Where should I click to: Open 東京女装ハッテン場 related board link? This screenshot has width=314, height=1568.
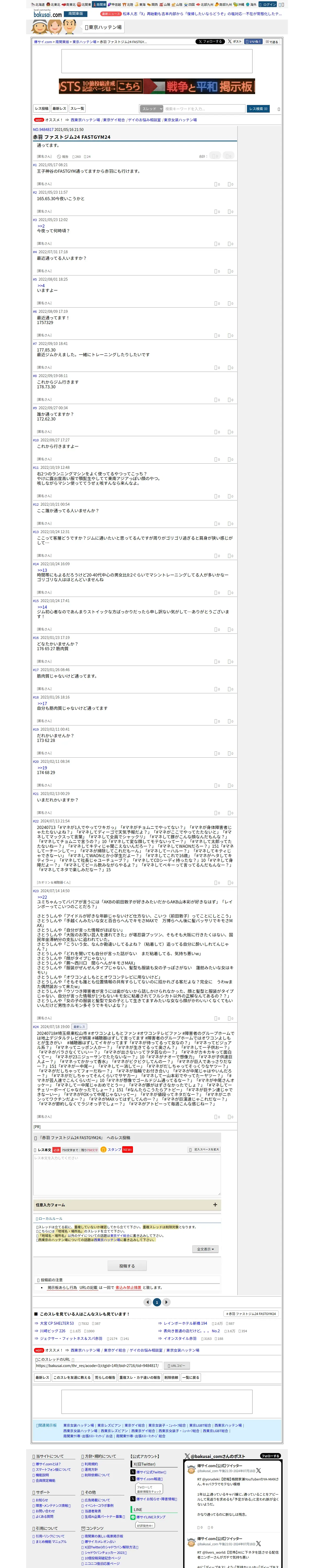pos(79,1425)
